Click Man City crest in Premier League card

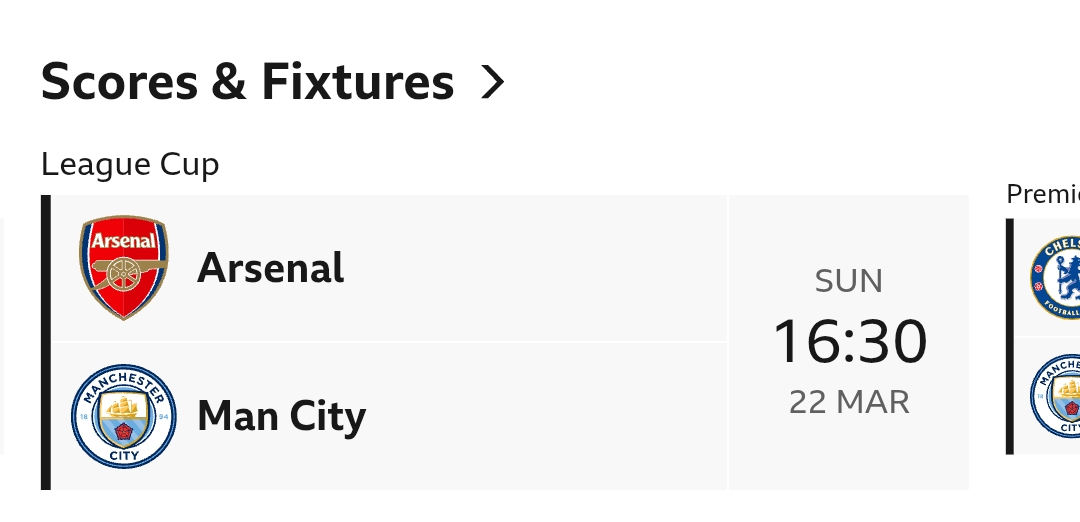1058,397
